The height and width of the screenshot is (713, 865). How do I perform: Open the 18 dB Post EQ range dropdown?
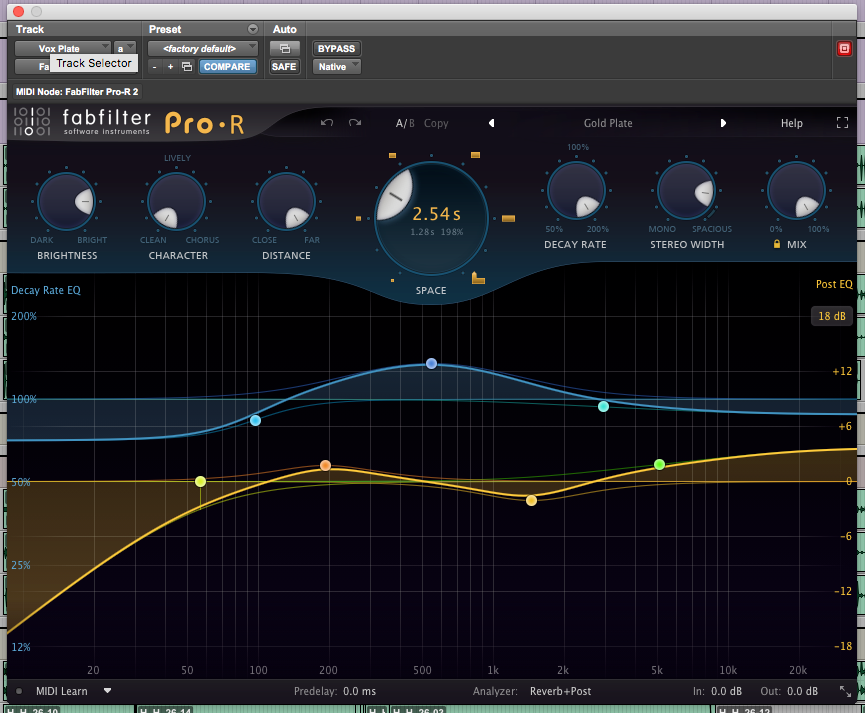(832, 316)
